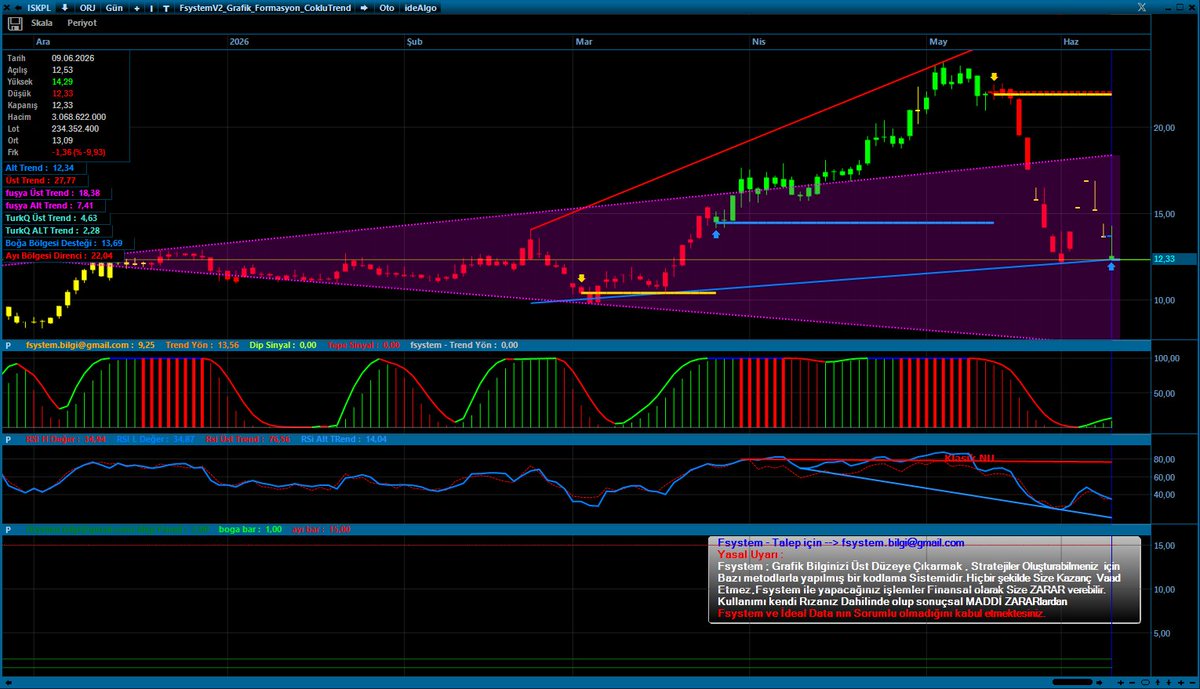The height and width of the screenshot is (689, 1200).
Task: Click the Tarih 09.06.2026 info row
Action: tap(64, 58)
